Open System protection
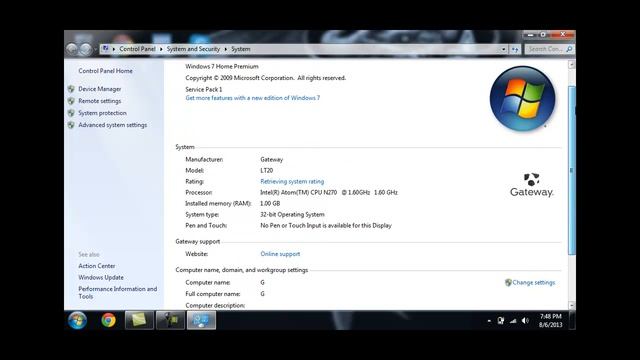 [x=102, y=113]
